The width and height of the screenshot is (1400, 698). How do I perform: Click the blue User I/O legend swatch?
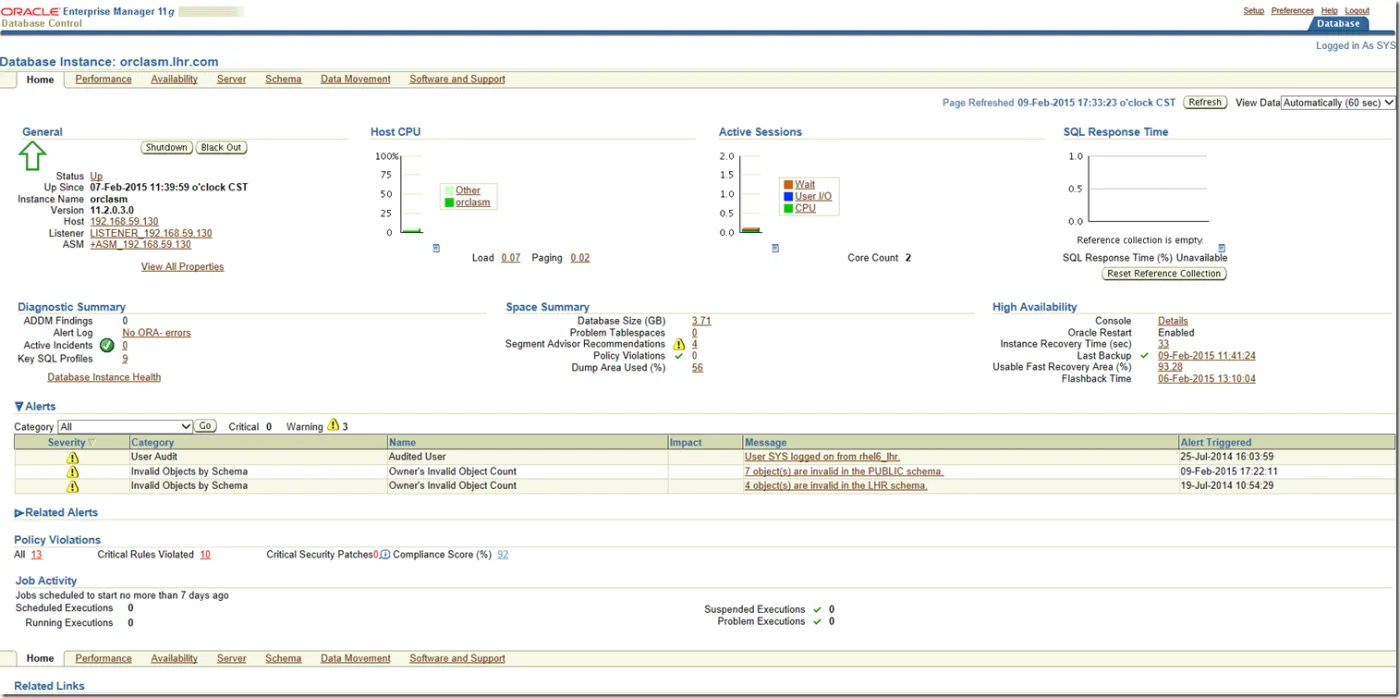click(x=788, y=196)
